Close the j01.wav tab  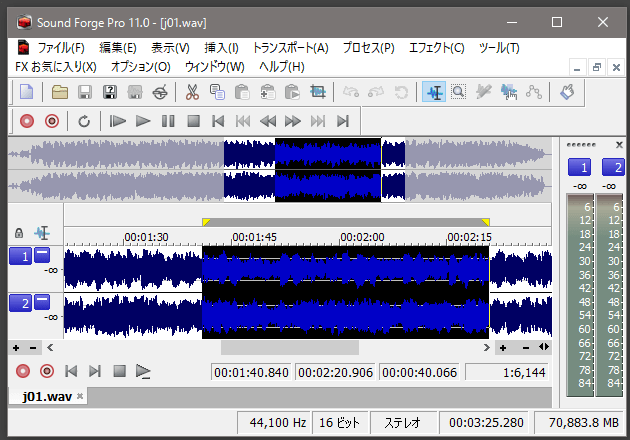(x=80, y=396)
